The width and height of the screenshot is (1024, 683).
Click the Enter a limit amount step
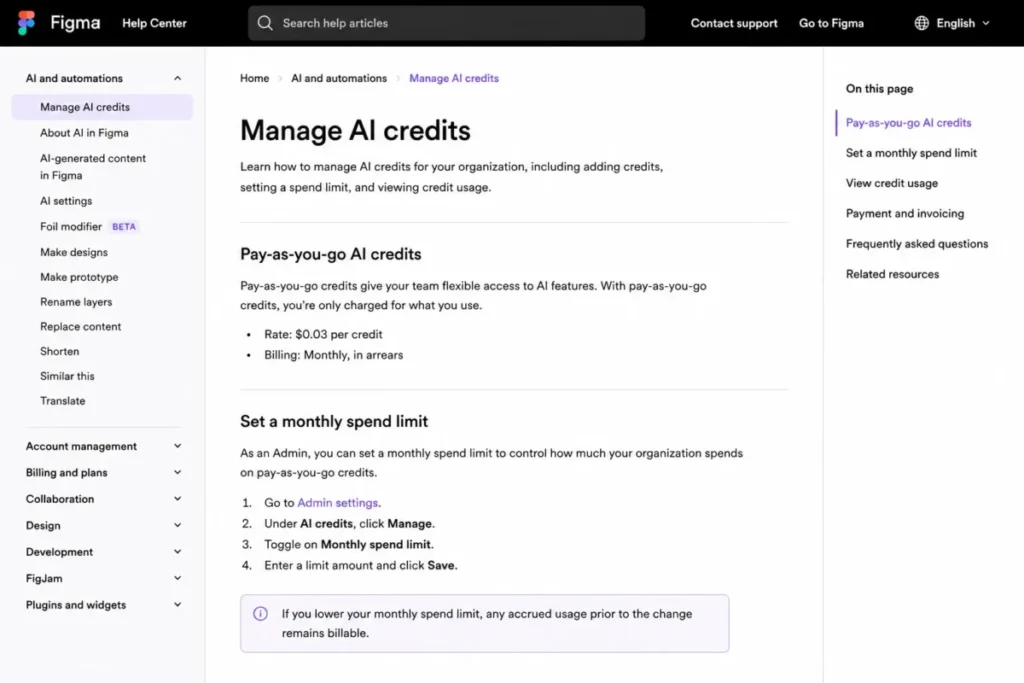click(360, 565)
